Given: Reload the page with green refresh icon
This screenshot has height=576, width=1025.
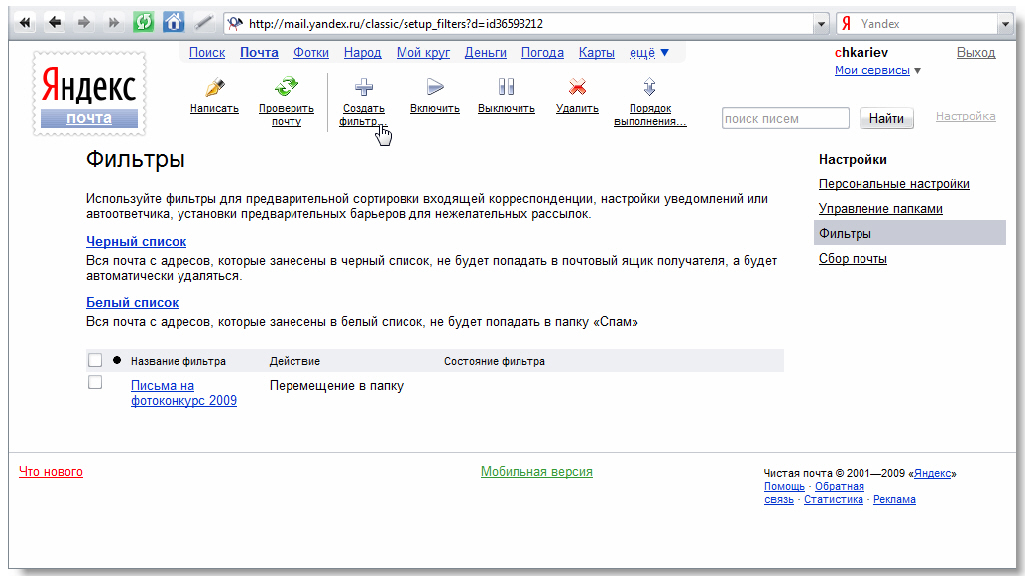Looking at the screenshot, I should click(x=143, y=23).
